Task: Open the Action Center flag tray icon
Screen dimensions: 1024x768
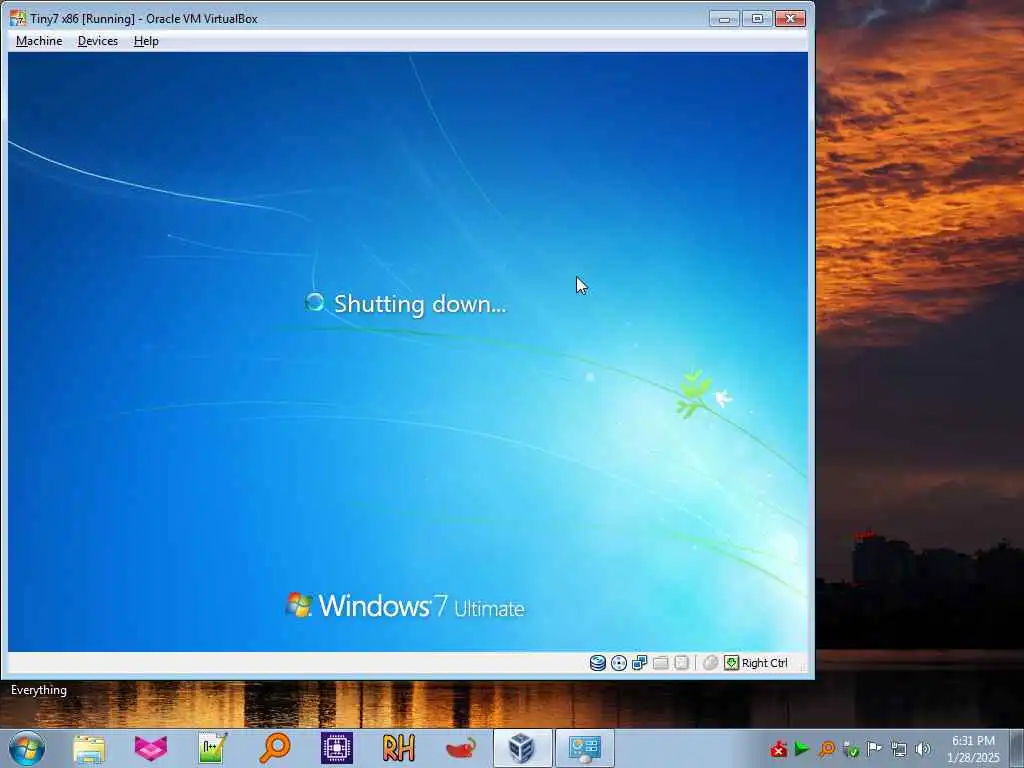Action: tap(874, 748)
